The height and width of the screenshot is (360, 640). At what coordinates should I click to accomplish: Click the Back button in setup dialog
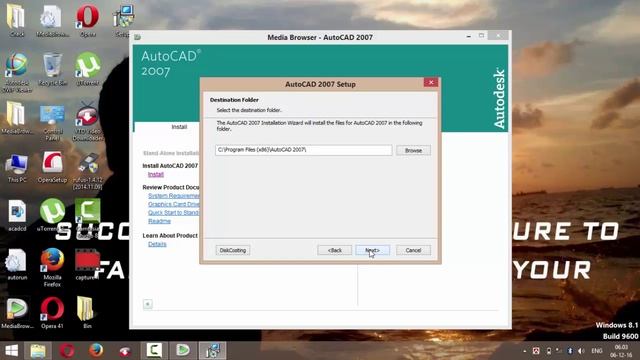click(x=335, y=250)
